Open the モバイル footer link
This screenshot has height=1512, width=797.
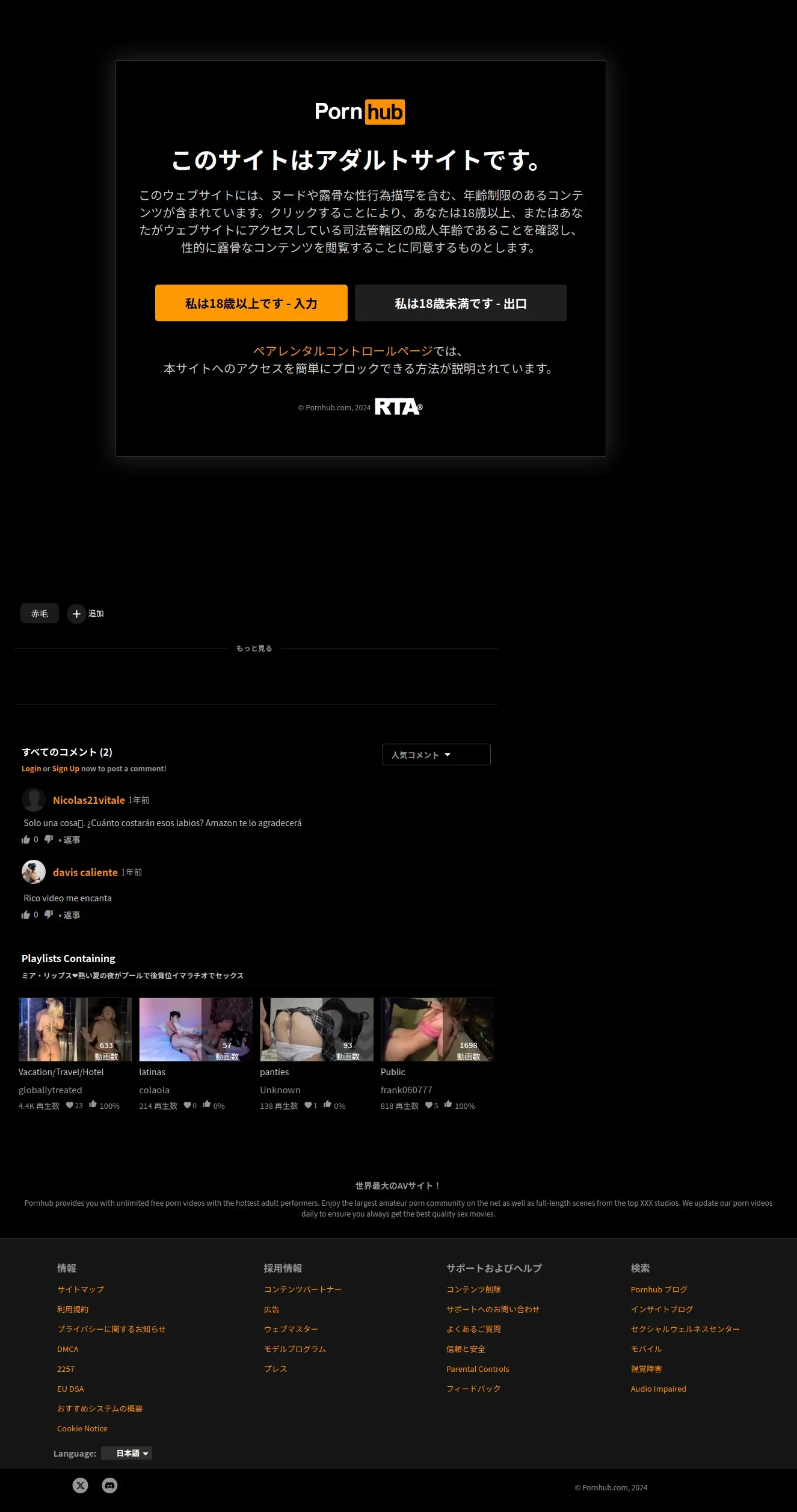(646, 1349)
